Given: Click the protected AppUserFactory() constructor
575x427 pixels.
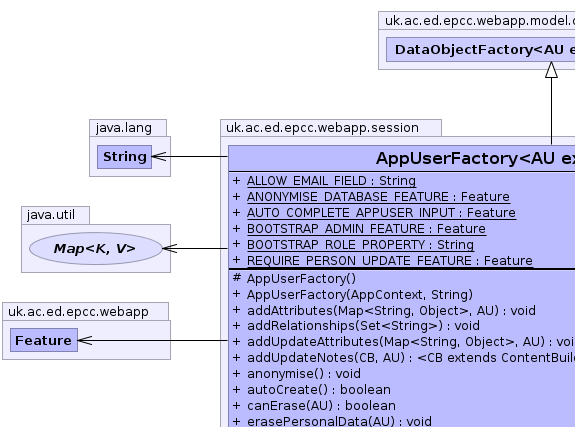Looking at the screenshot, I should pyautogui.click(x=294, y=278).
